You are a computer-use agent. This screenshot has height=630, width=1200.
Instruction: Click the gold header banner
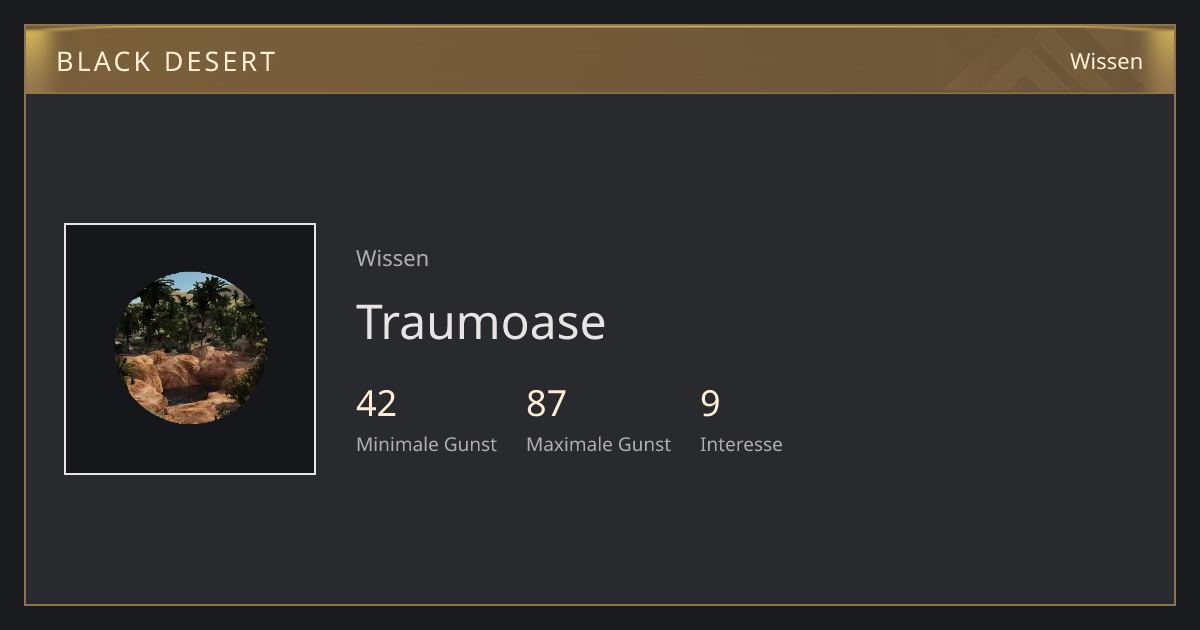pos(600,60)
